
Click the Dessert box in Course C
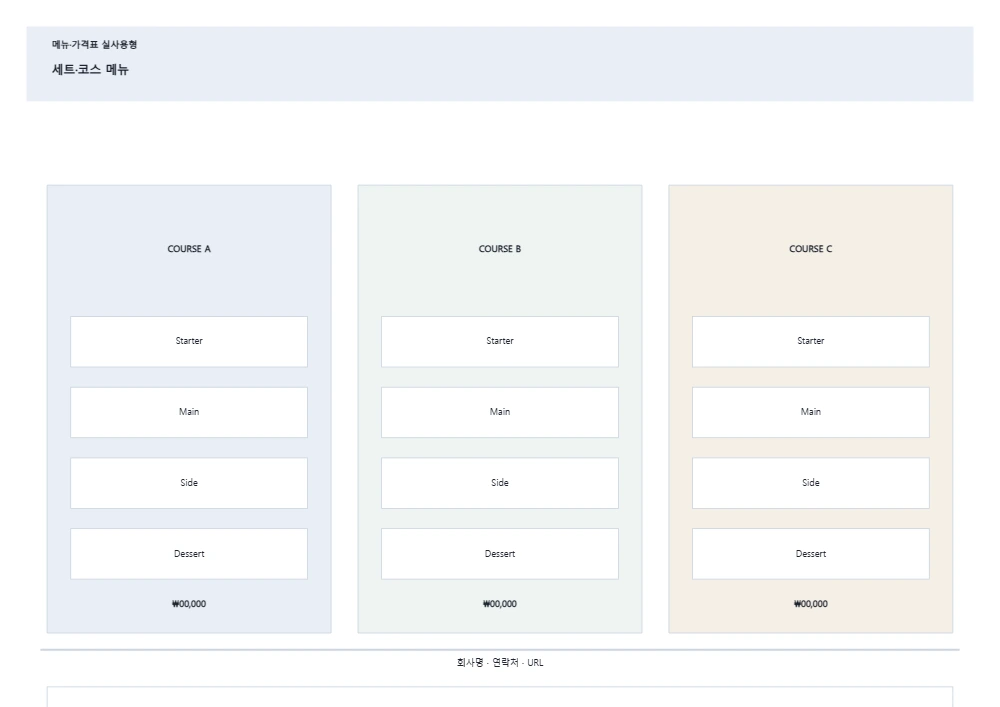[x=811, y=554]
